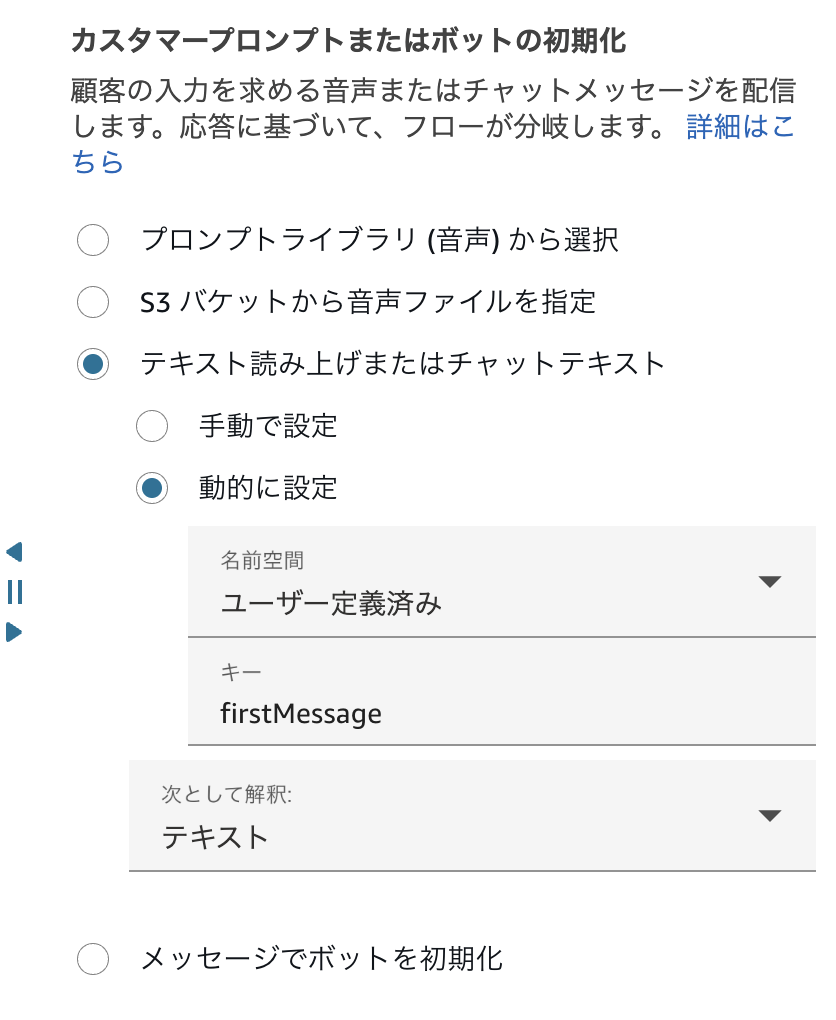Click the left-pointing collapse arrow icon
This screenshot has height=1020, width=836.
click(x=14, y=552)
